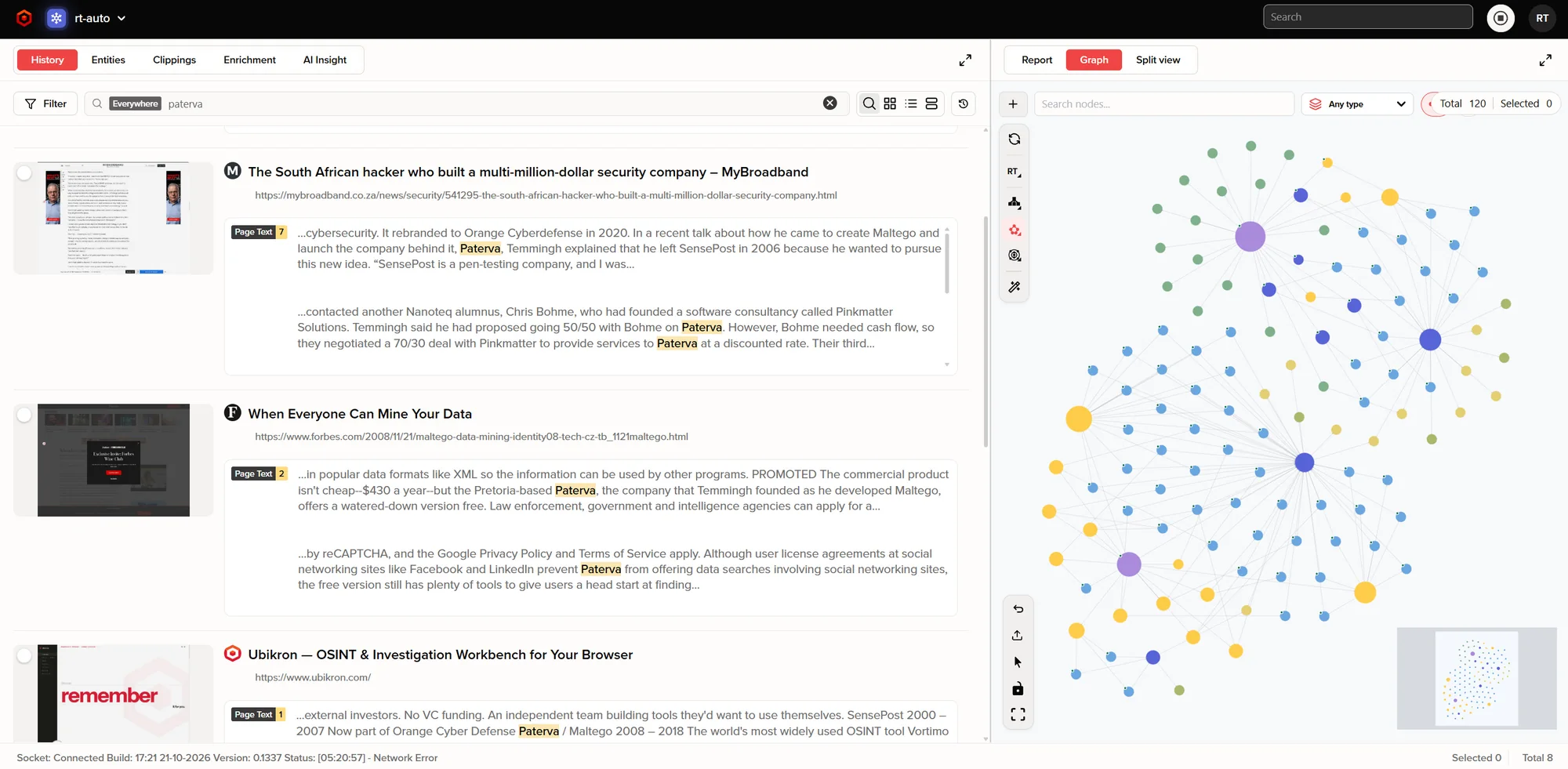Viewport: 1568px width, 769px height.
Task: Refresh the graph layout with circular arrows icon
Action: [1014, 140]
